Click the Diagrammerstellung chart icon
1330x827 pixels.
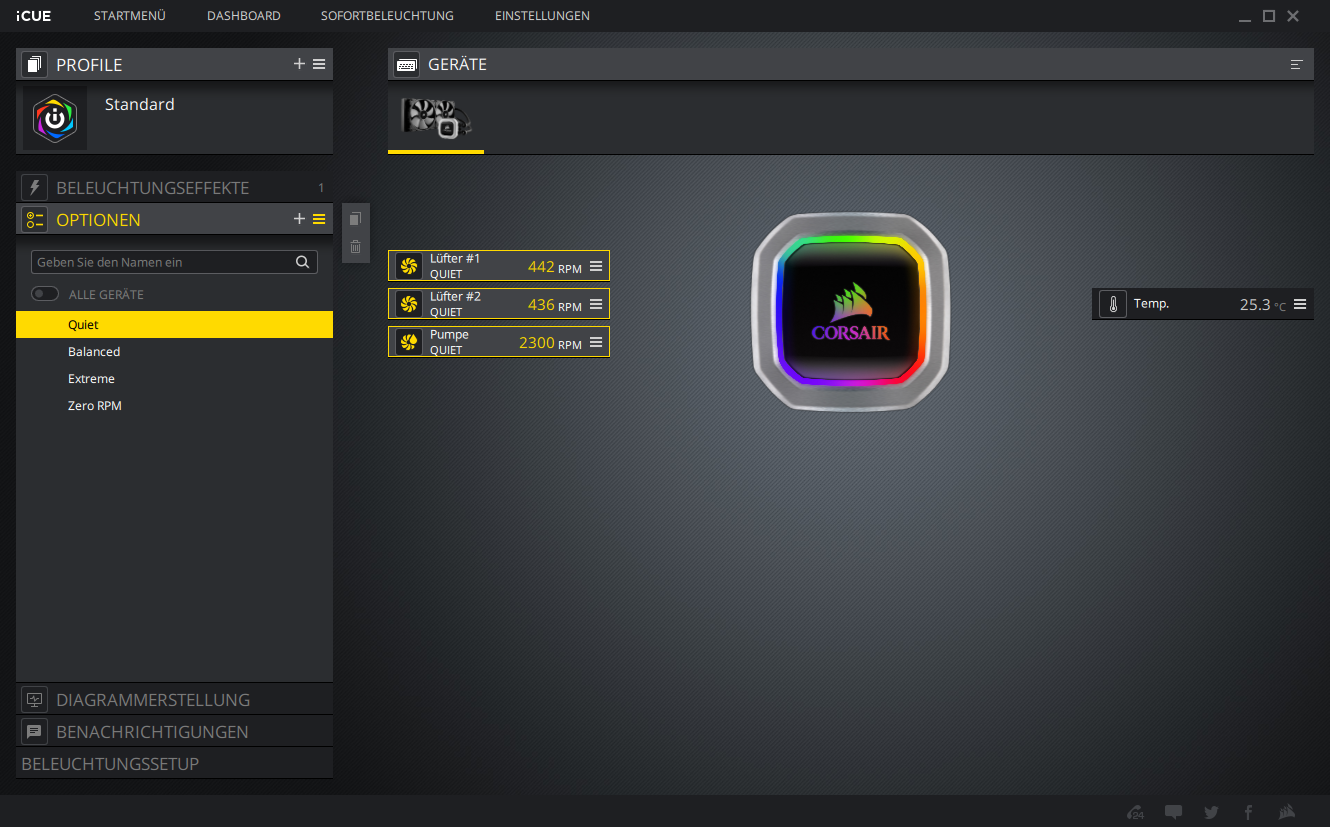click(35, 700)
